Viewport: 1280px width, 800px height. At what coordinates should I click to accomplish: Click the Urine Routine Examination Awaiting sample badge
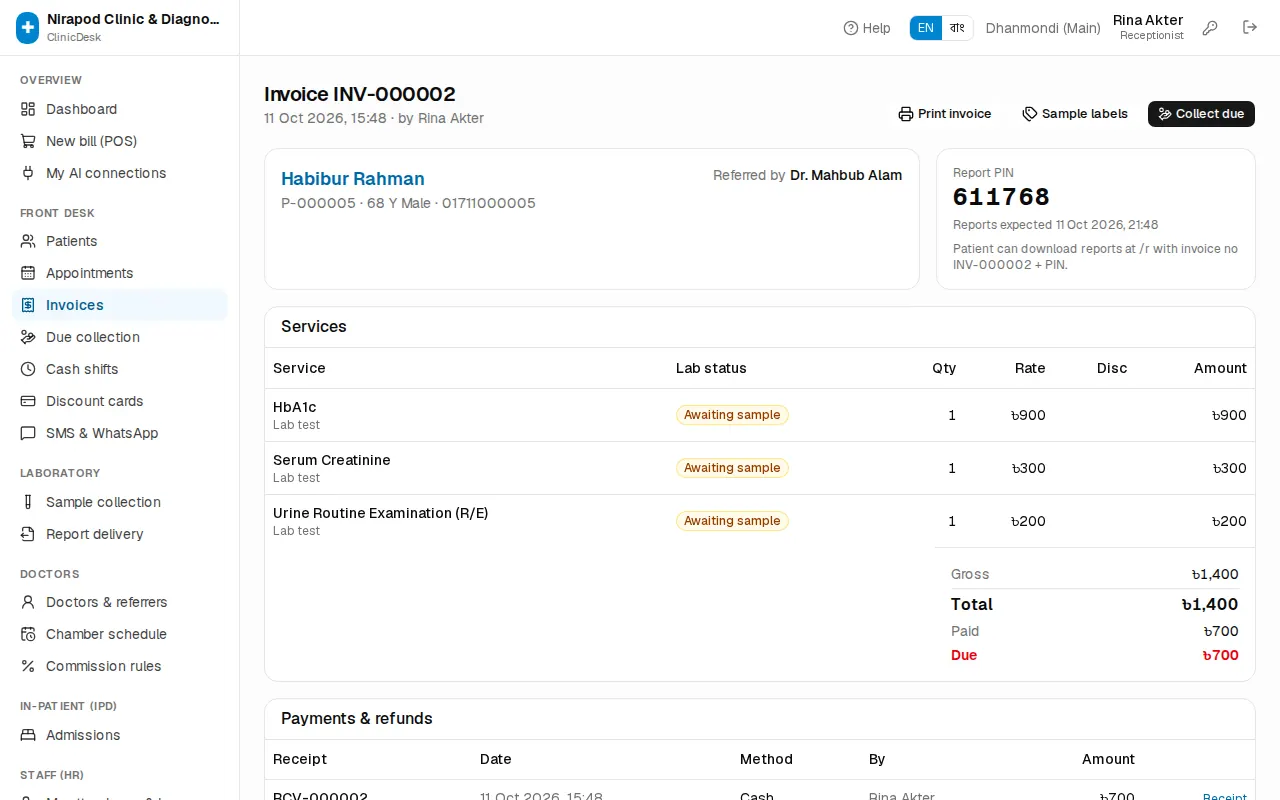click(732, 521)
